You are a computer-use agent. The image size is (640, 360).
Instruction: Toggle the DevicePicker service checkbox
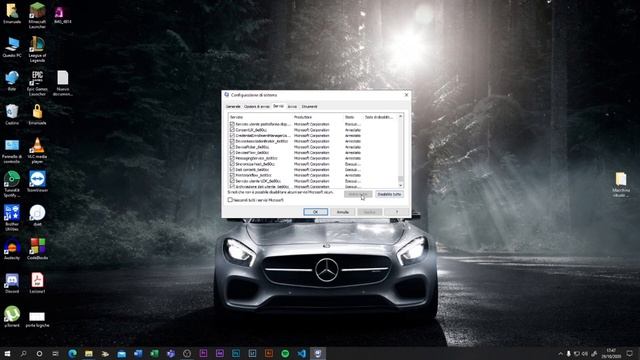(x=232, y=147)
